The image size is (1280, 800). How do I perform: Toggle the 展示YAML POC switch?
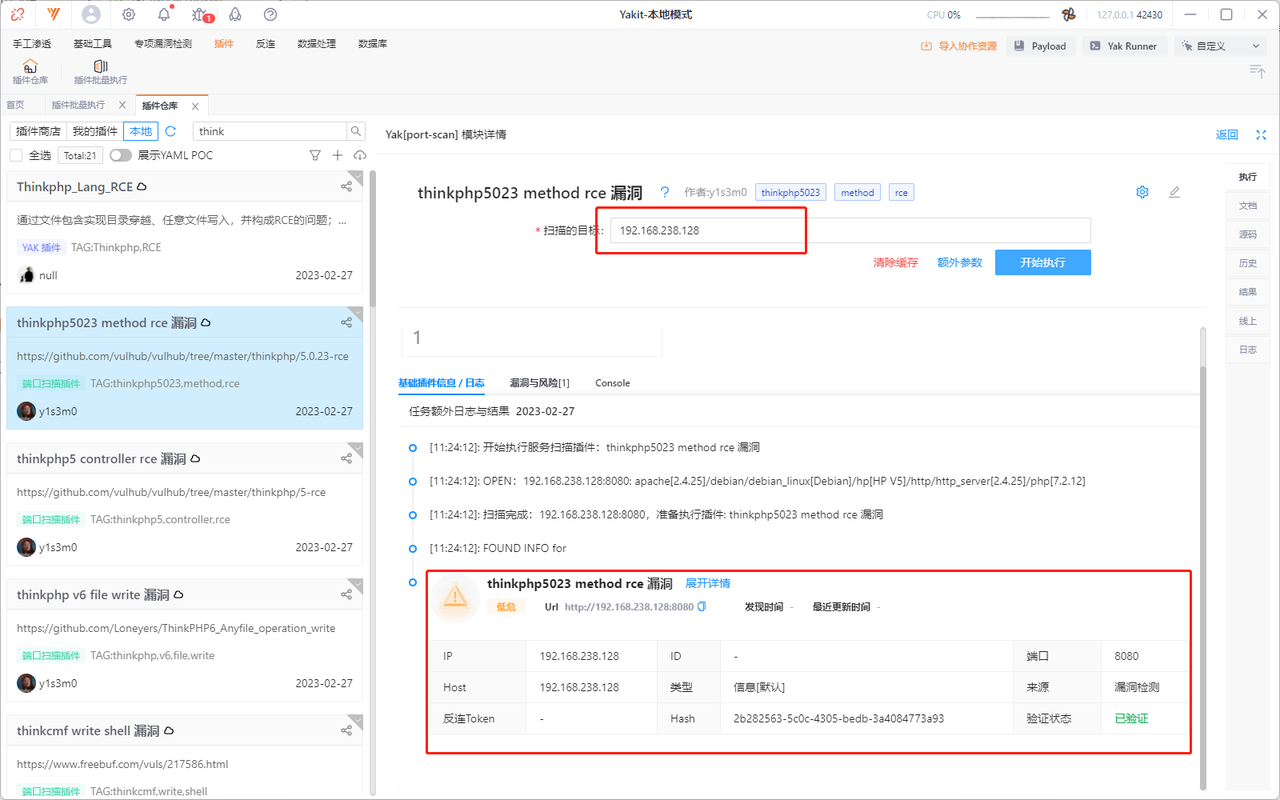pyautogui.click(x=121, y=155)
